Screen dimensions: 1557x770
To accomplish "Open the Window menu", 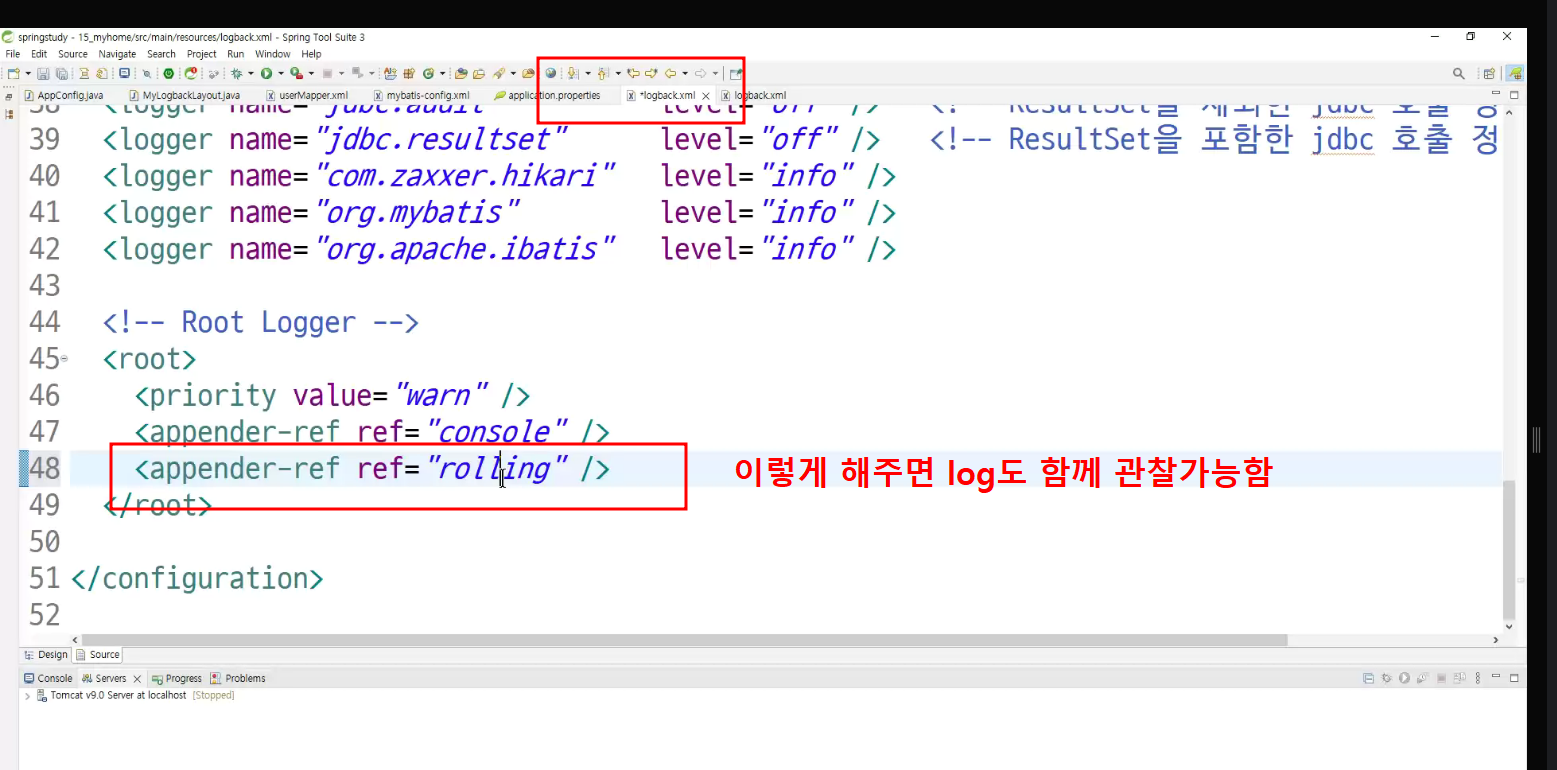I will (x=273, y=54).
